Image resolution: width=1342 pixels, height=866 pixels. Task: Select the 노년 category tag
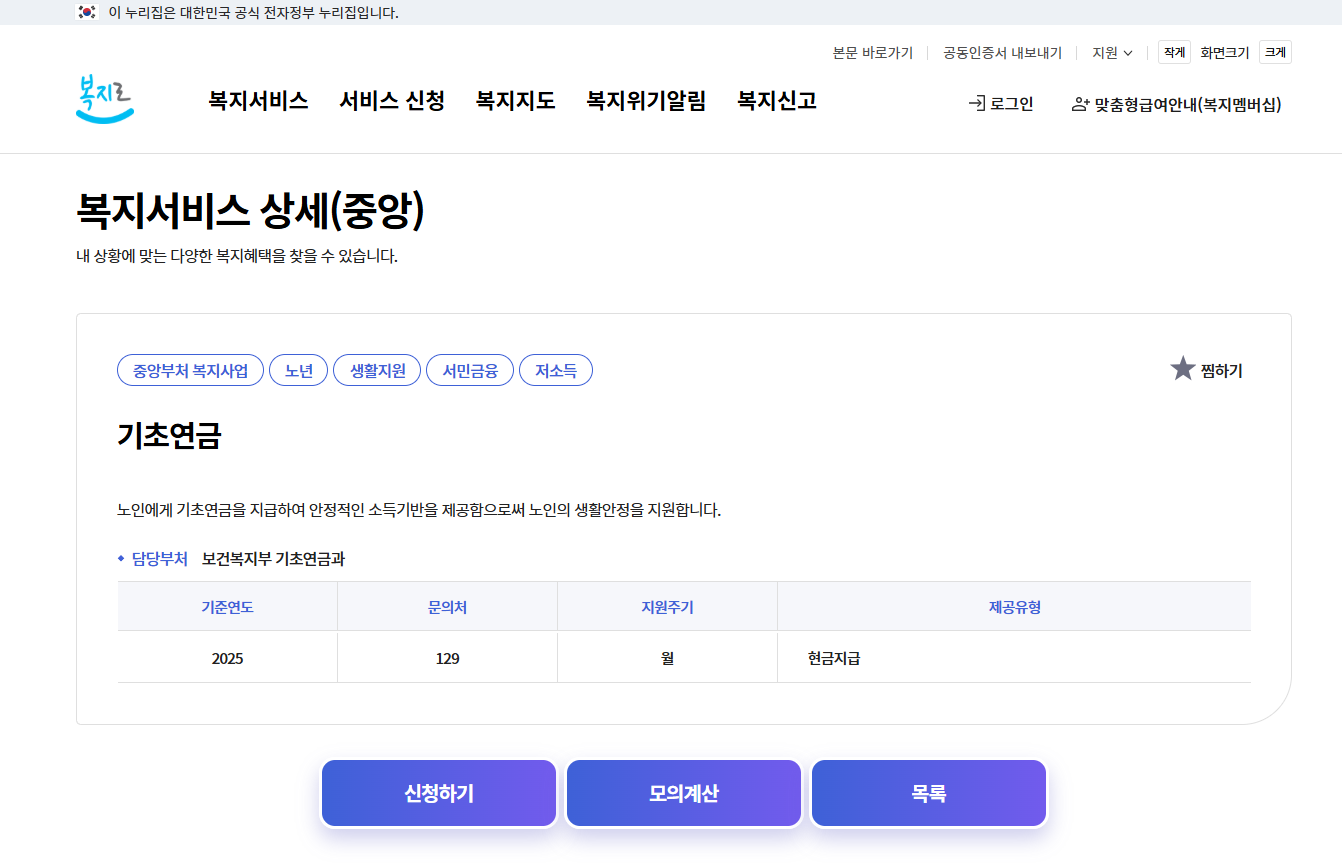pos(298,369)
